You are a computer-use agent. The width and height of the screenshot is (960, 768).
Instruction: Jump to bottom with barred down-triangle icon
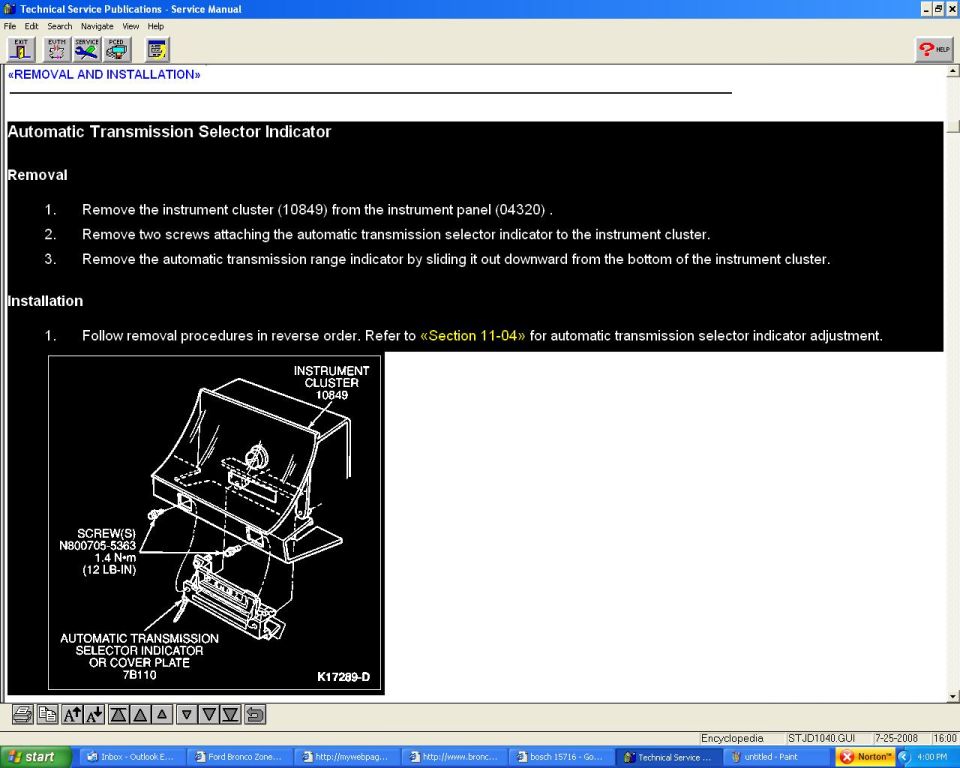(x=230, y=714)
